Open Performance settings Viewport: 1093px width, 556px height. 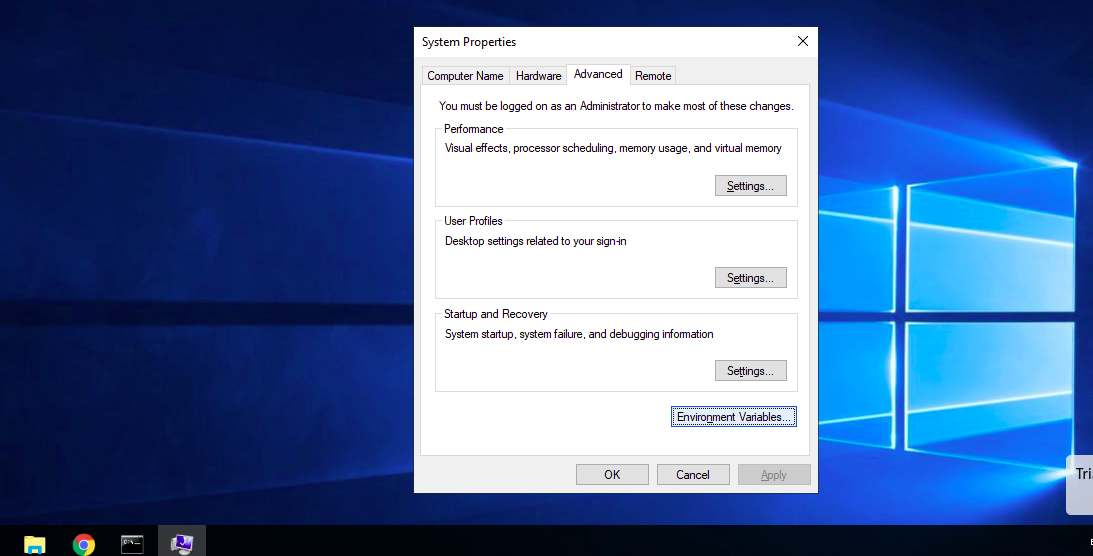[x=750, y=186]
